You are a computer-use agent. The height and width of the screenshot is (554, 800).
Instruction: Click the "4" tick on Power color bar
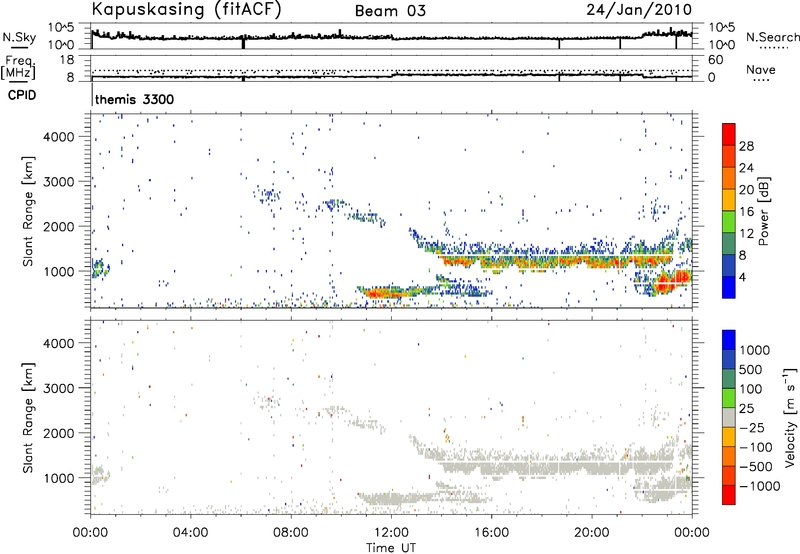(x=743, y=277)
